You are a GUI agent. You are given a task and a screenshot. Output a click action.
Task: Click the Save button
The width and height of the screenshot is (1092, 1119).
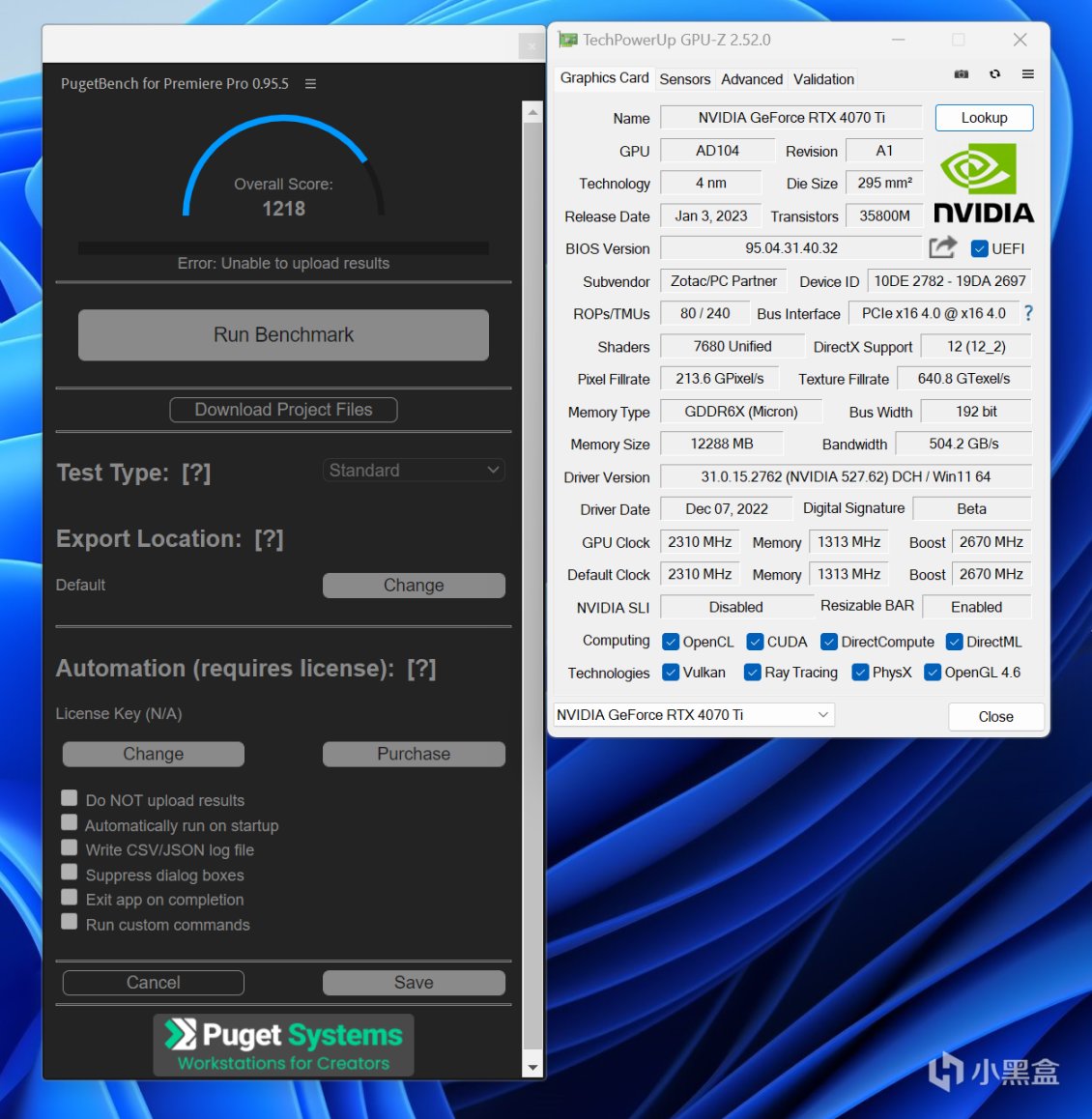click(x=414, y=983)
